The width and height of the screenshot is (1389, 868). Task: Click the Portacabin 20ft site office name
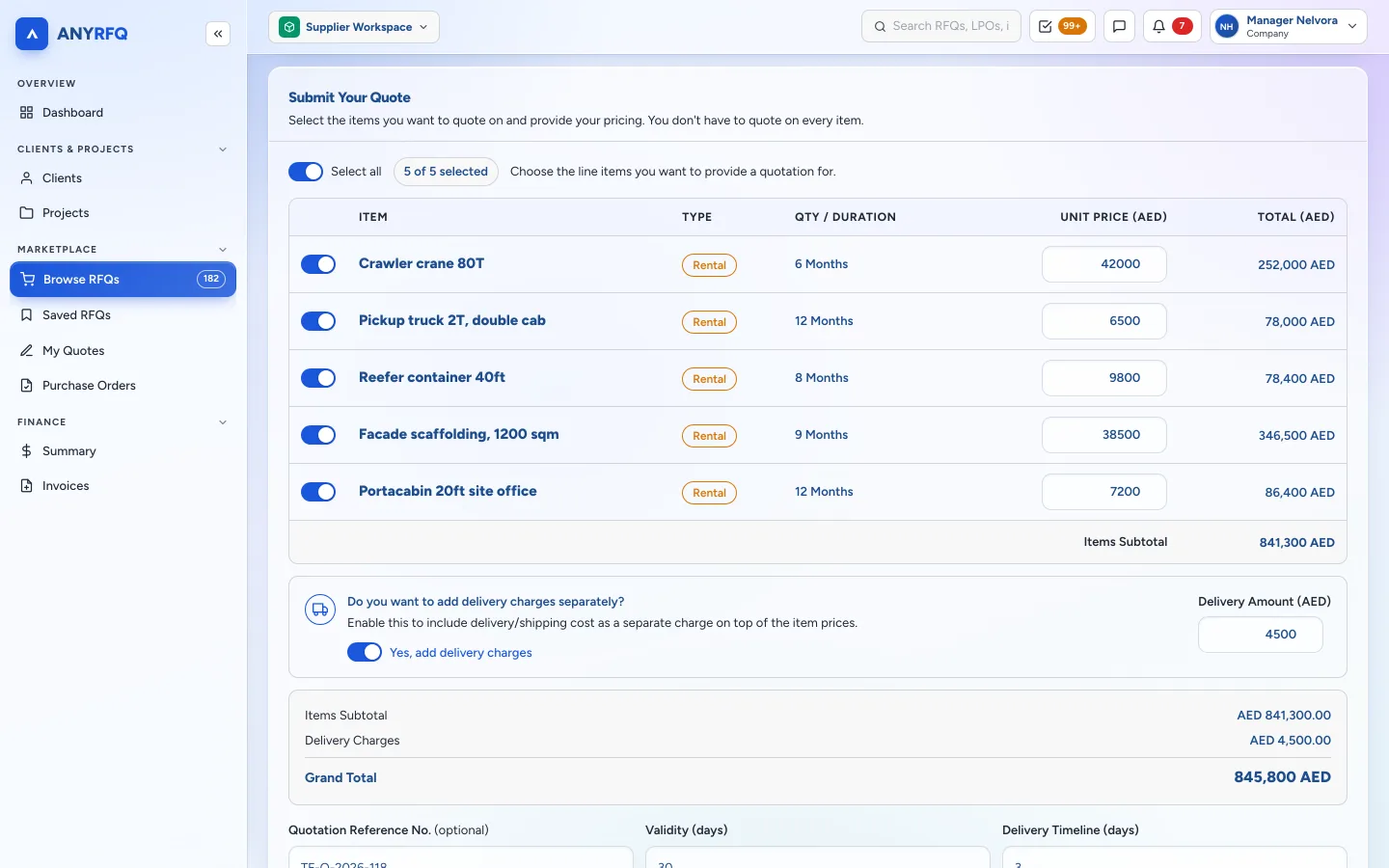tap(448, 491)
